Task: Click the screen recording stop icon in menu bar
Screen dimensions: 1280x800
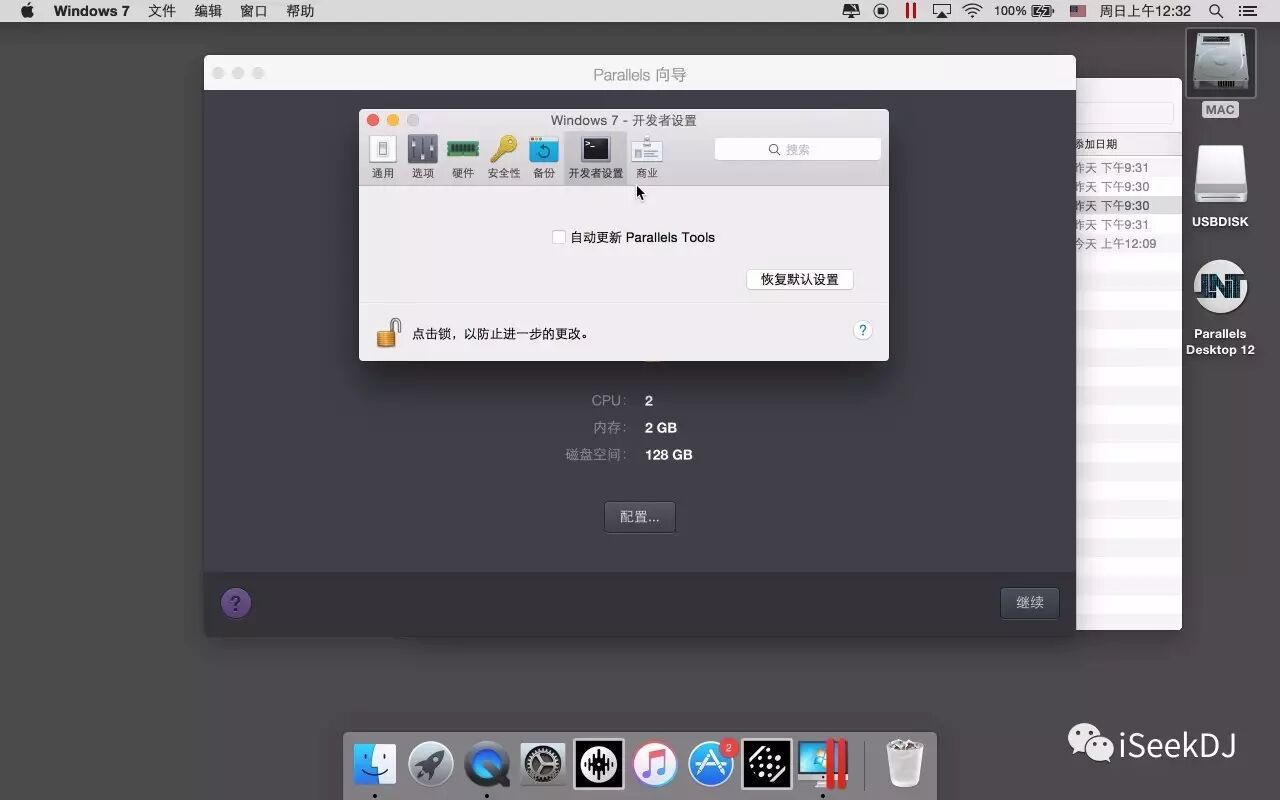Action: 881,11
